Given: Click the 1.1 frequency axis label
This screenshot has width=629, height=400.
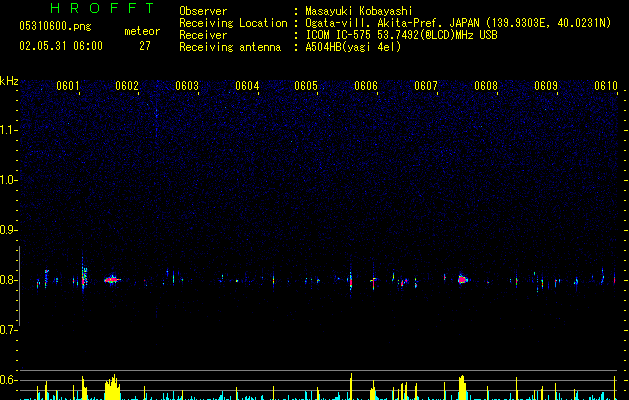Looking at the screenshot, I should [x=9, y=130].
